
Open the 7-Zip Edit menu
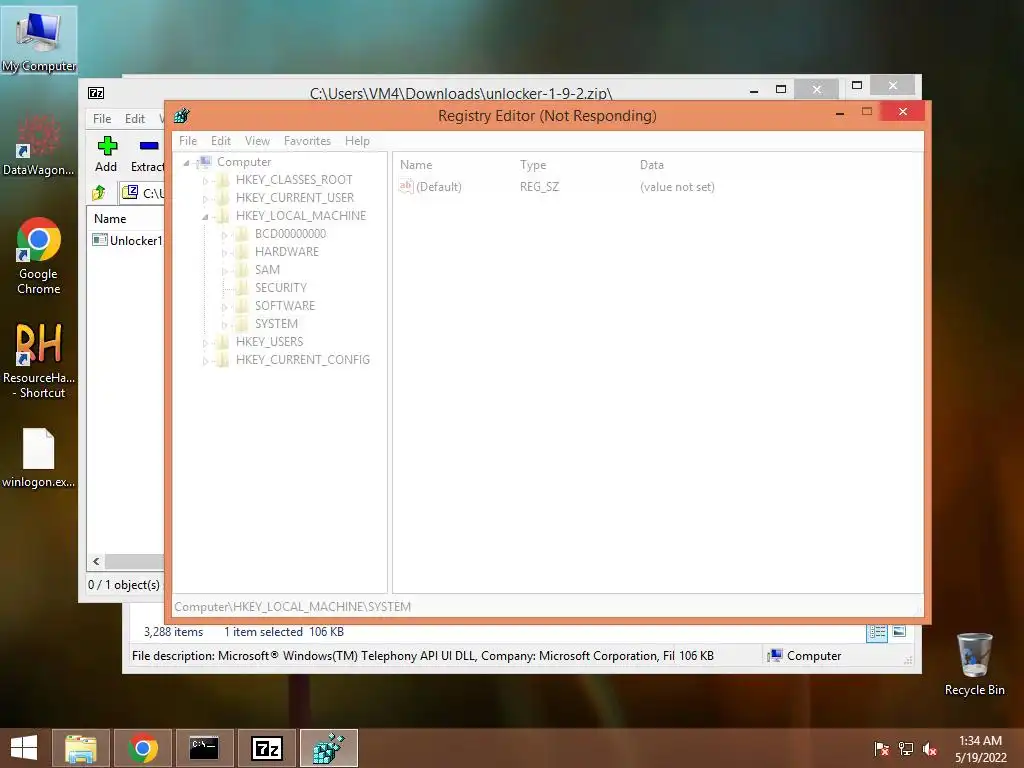pos(135,119)
